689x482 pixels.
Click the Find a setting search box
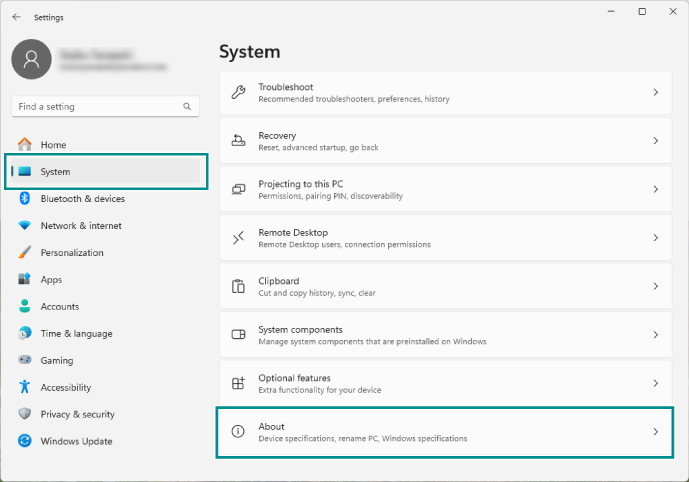click(x=96, y=106)
